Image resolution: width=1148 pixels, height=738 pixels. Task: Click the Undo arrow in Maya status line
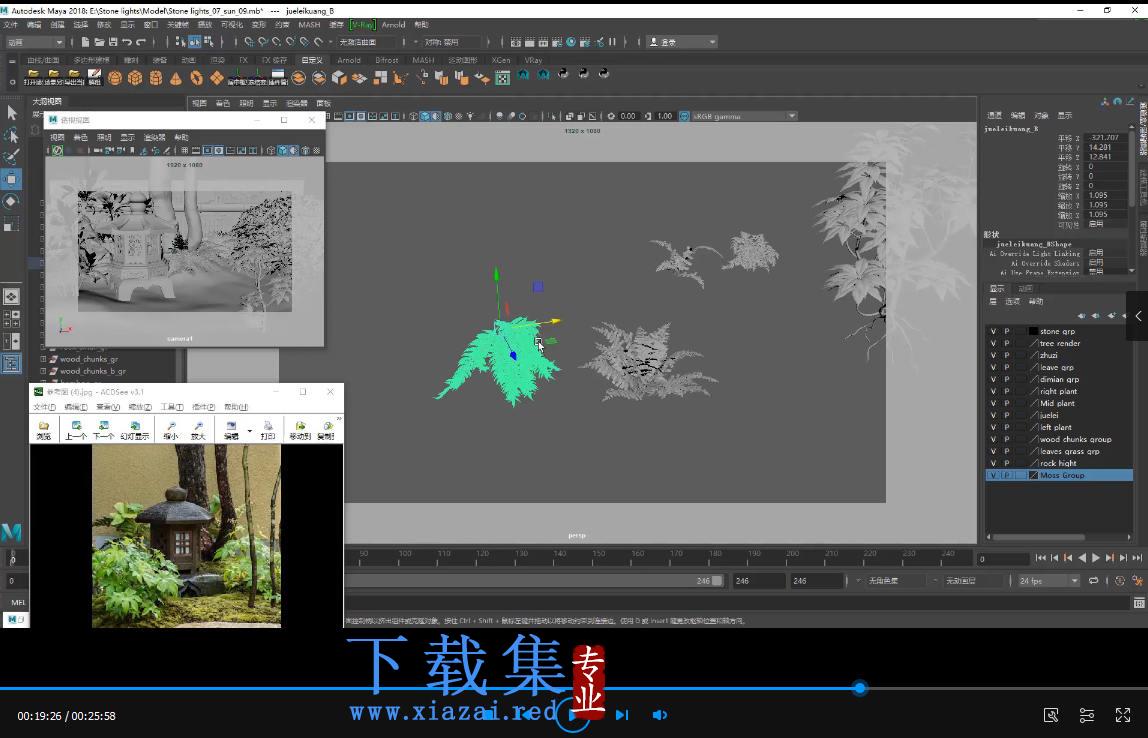(127, 42)
